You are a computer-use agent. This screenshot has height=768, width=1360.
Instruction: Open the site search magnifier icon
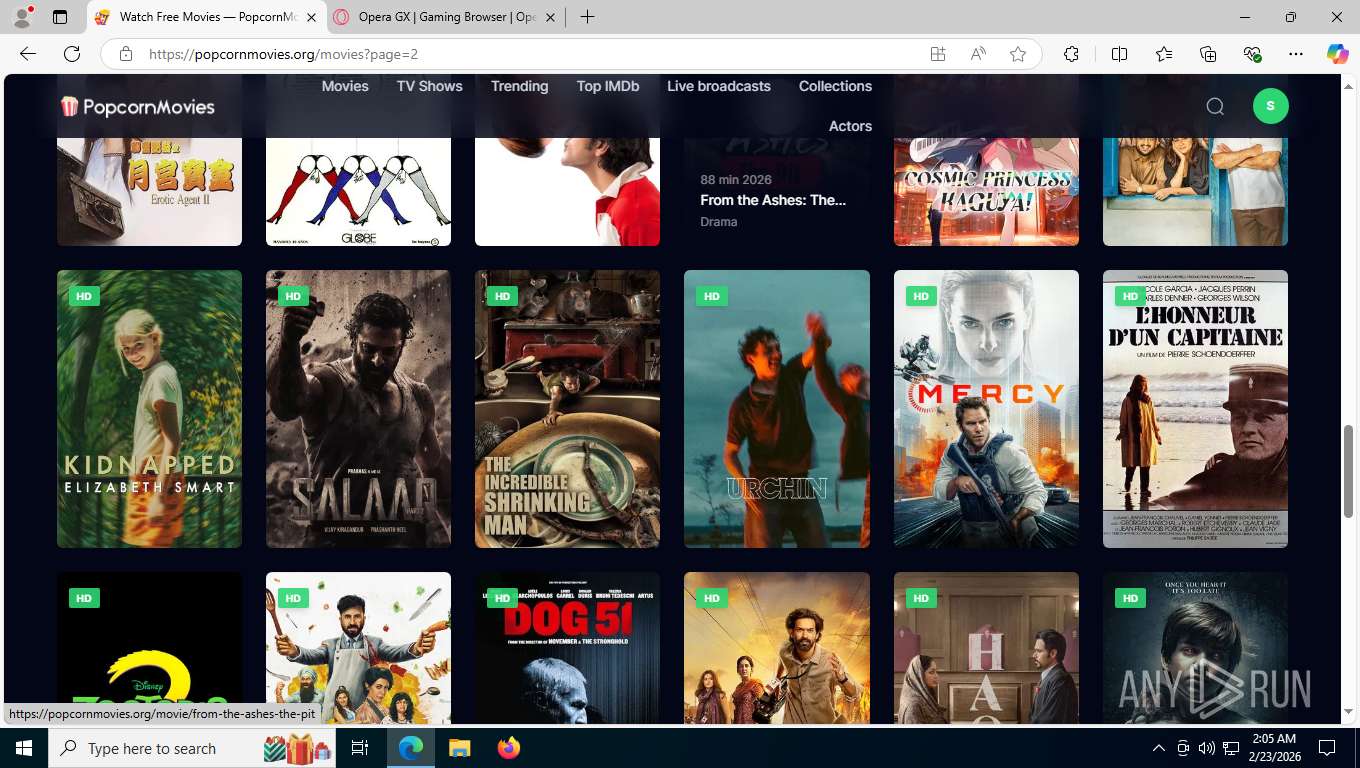1215,106
